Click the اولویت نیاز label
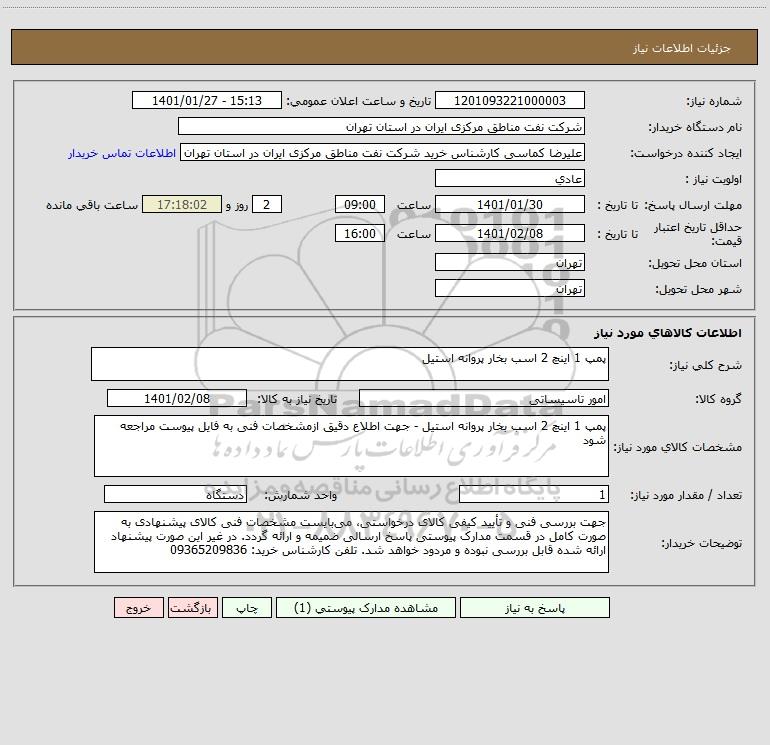This screenshot has width=770, height=745. 714,179
